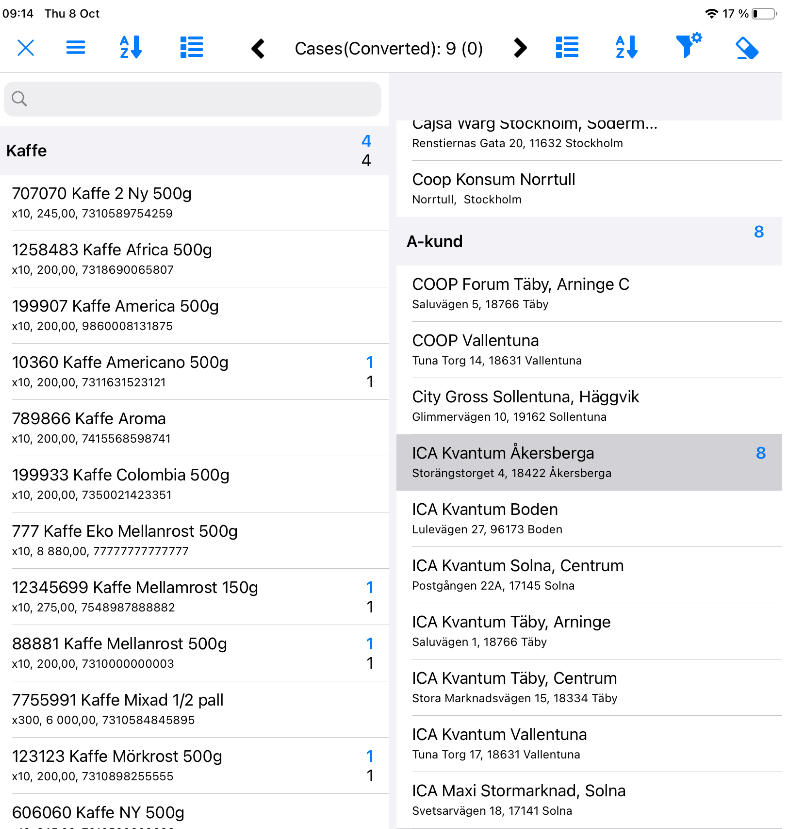Open customer ICA Kvantum Boden

589,519
